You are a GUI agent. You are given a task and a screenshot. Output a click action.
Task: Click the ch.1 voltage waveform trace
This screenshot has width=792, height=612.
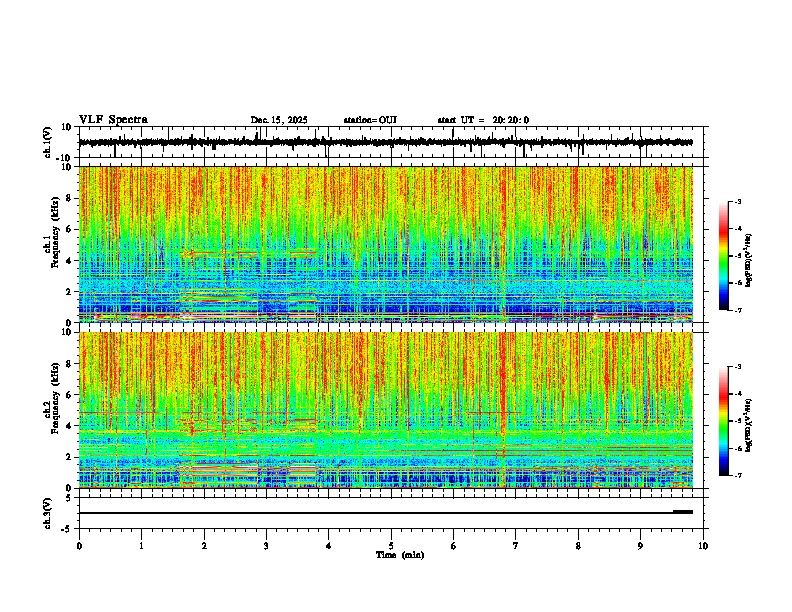click(x=385, y=142)
